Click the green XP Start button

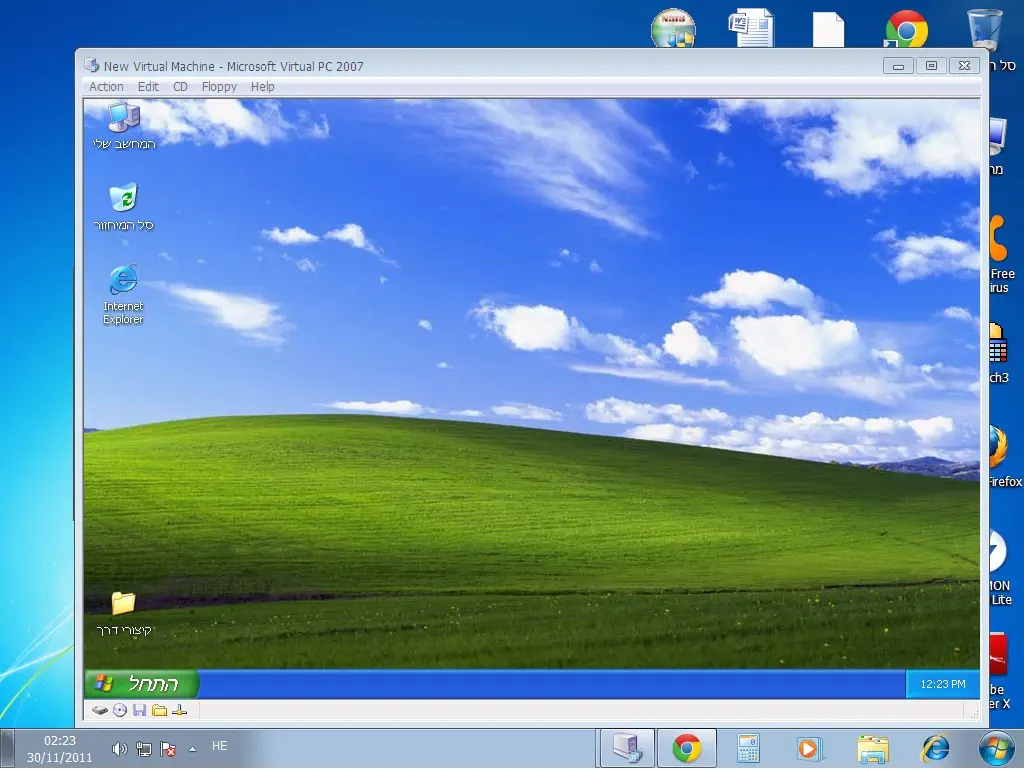click(141, 684)
